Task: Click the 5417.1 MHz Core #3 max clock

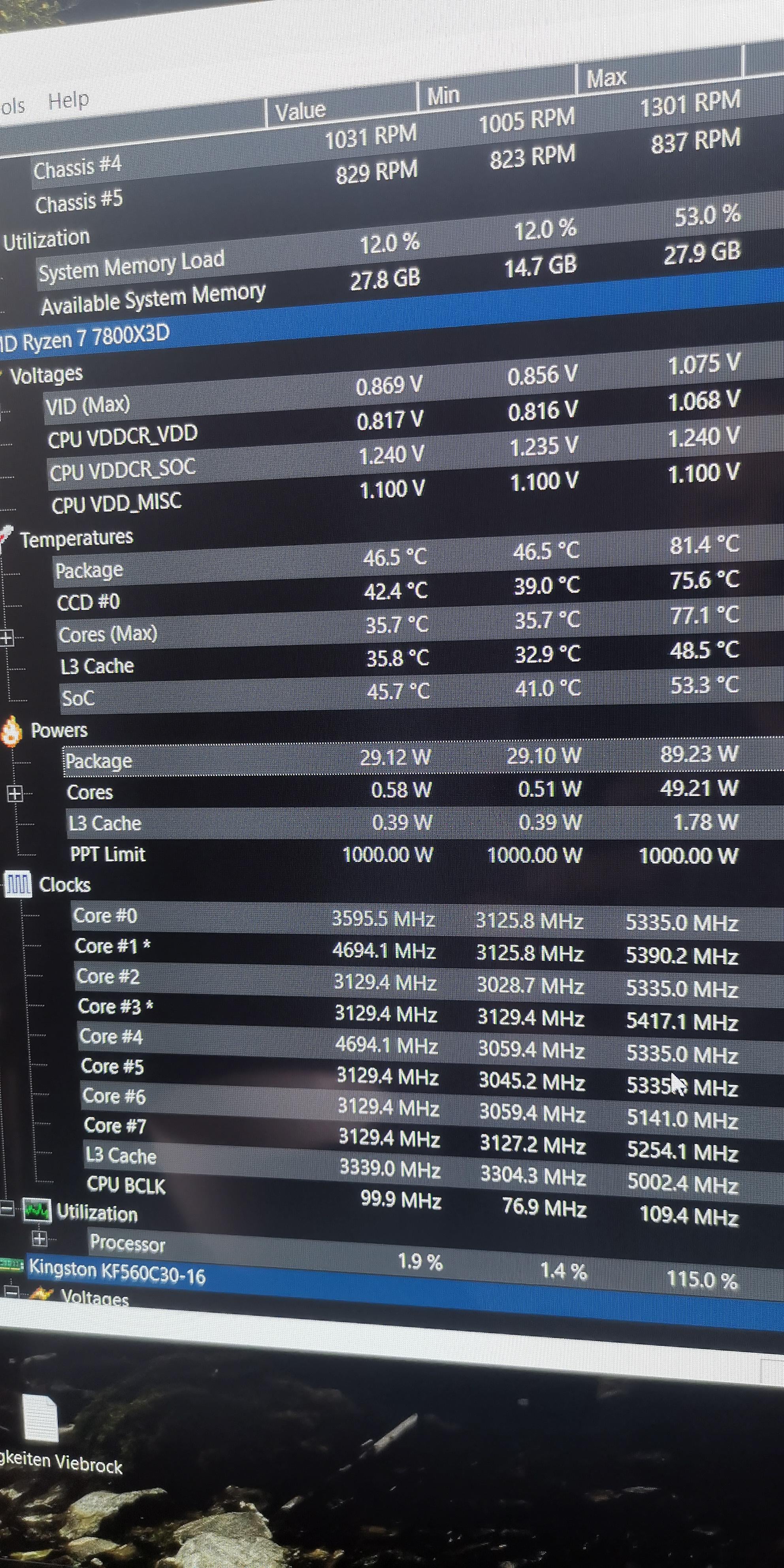Action: pos(682,1021)
